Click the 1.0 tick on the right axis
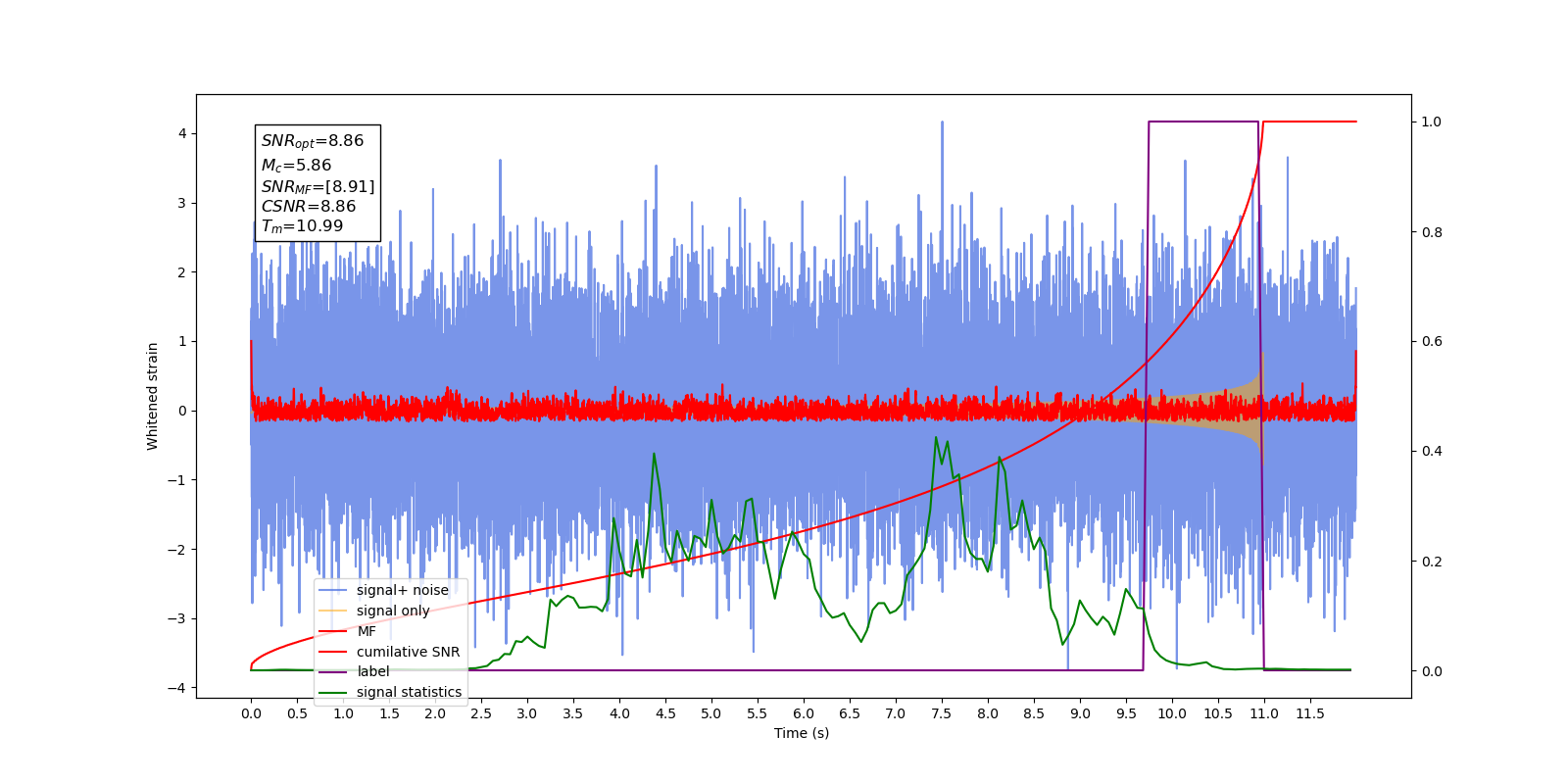Viewport: 1568px width, 784px height. [1432, 122]
